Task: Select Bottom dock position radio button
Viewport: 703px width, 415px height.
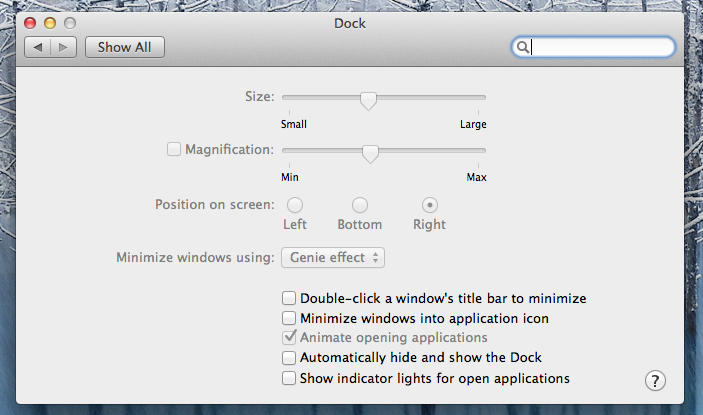Action: pyautogui.click(x=360, y=205)
